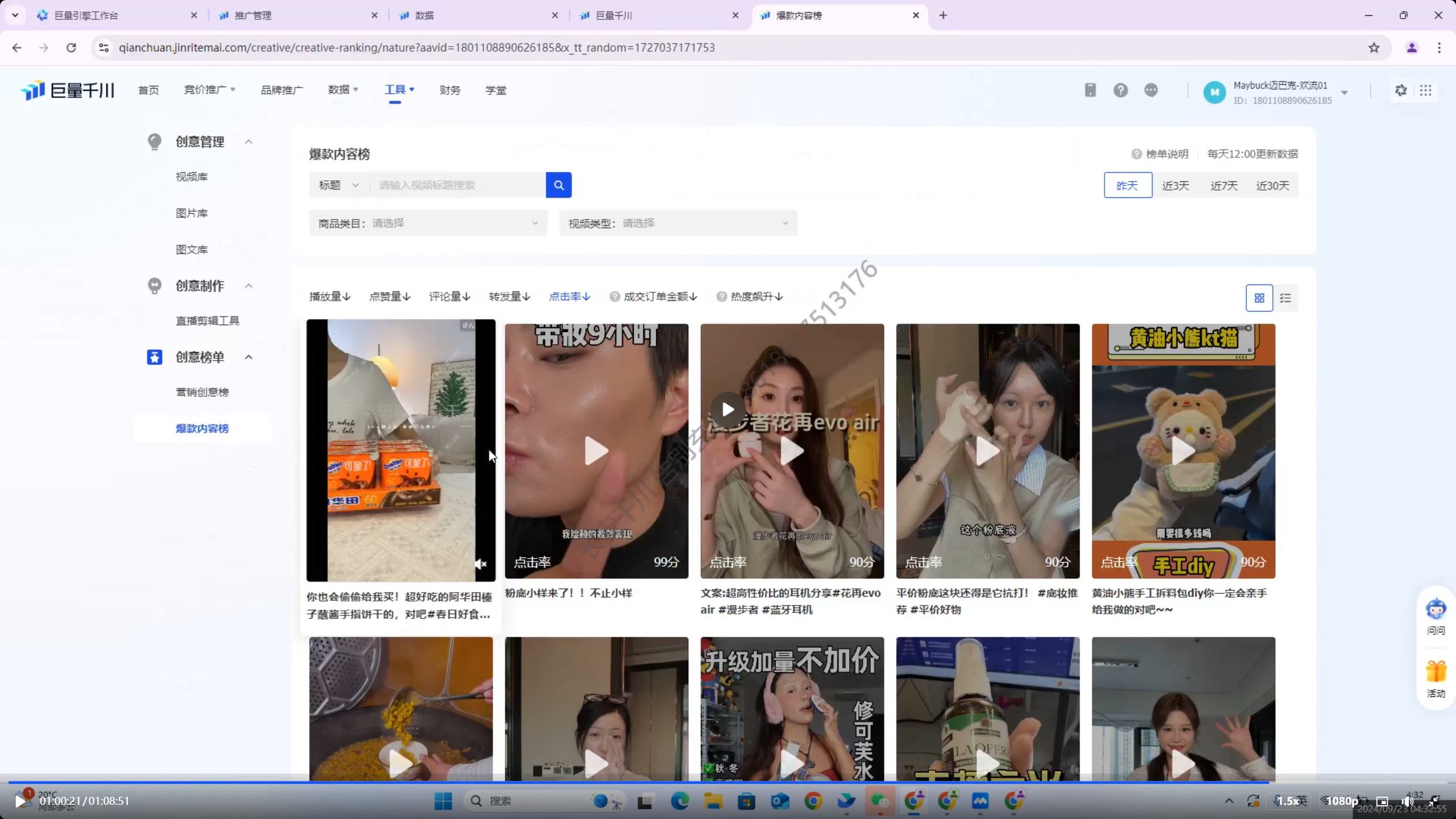Click the blue search magnifier button
This screenshot has height=819, width=1456.
[558, 185]
